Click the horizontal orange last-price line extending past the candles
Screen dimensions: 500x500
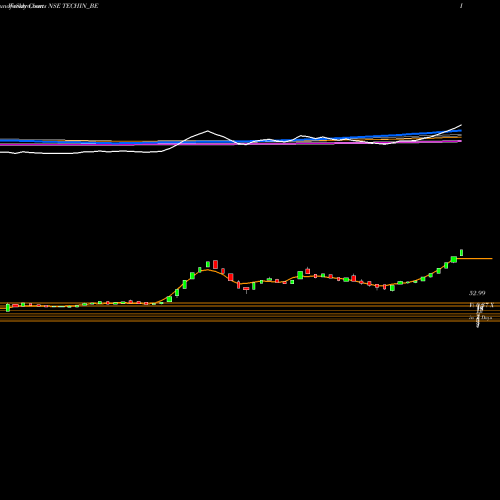coord(475,259)
